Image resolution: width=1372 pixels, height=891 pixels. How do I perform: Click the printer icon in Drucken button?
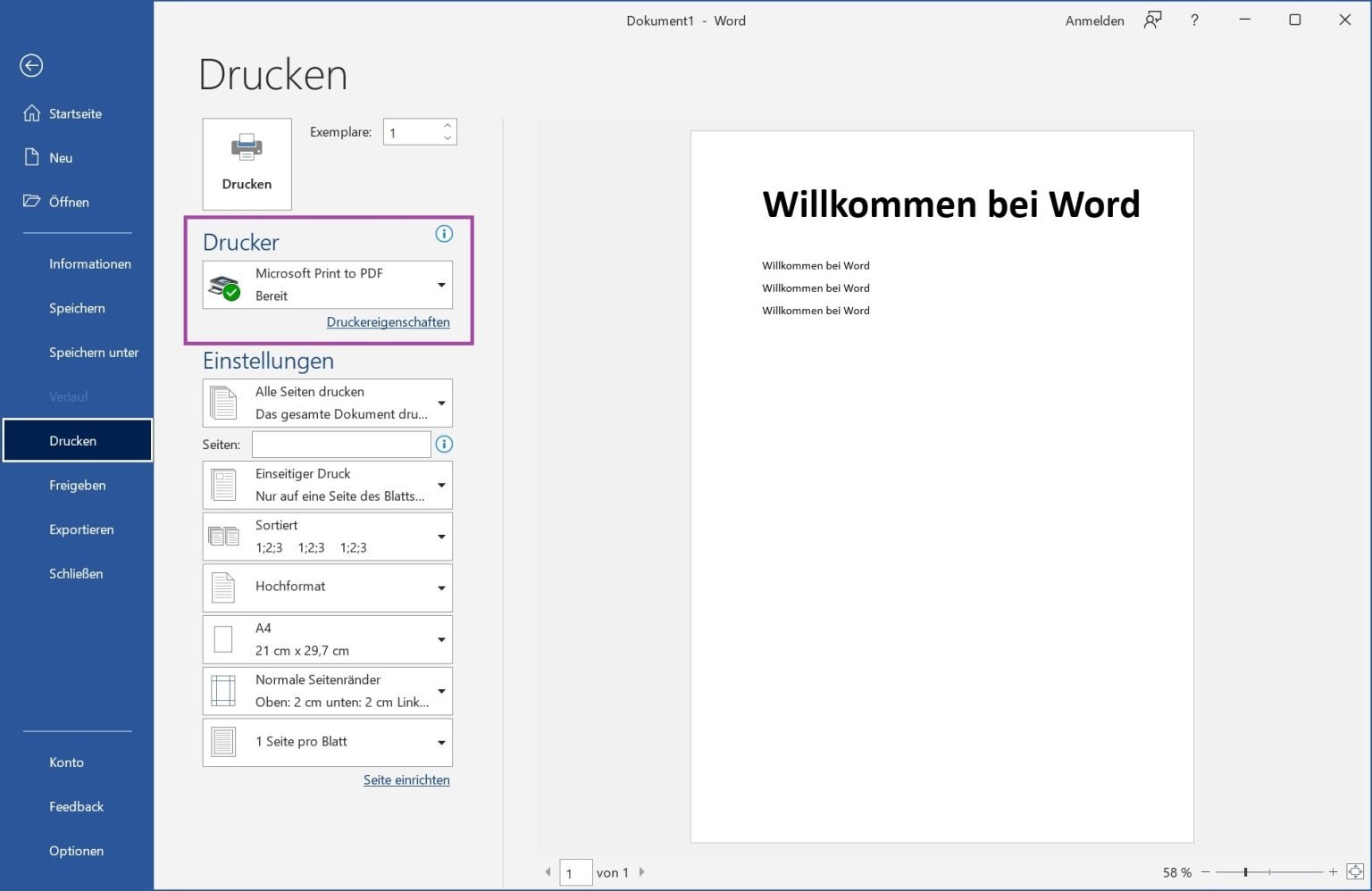(x=247, y=147)
